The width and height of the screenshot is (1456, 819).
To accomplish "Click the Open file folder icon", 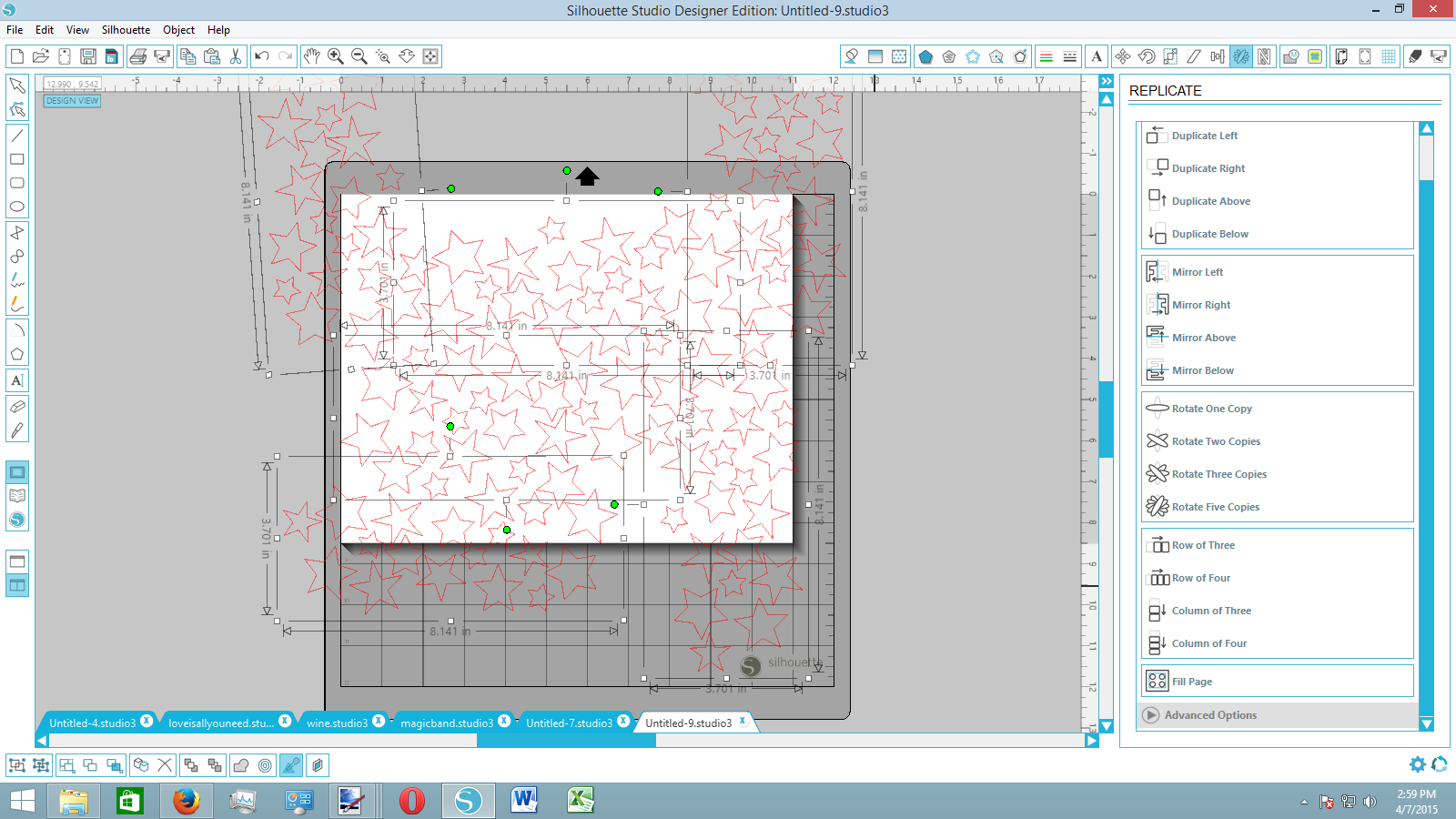I will [x=40, y=56].
